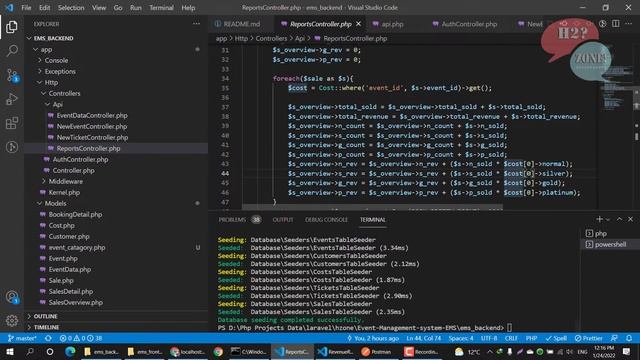The height and width of the screenshot is (360, 640).
Task: Click the editor horizontal scrollbar
Action: tap(372, 207)
